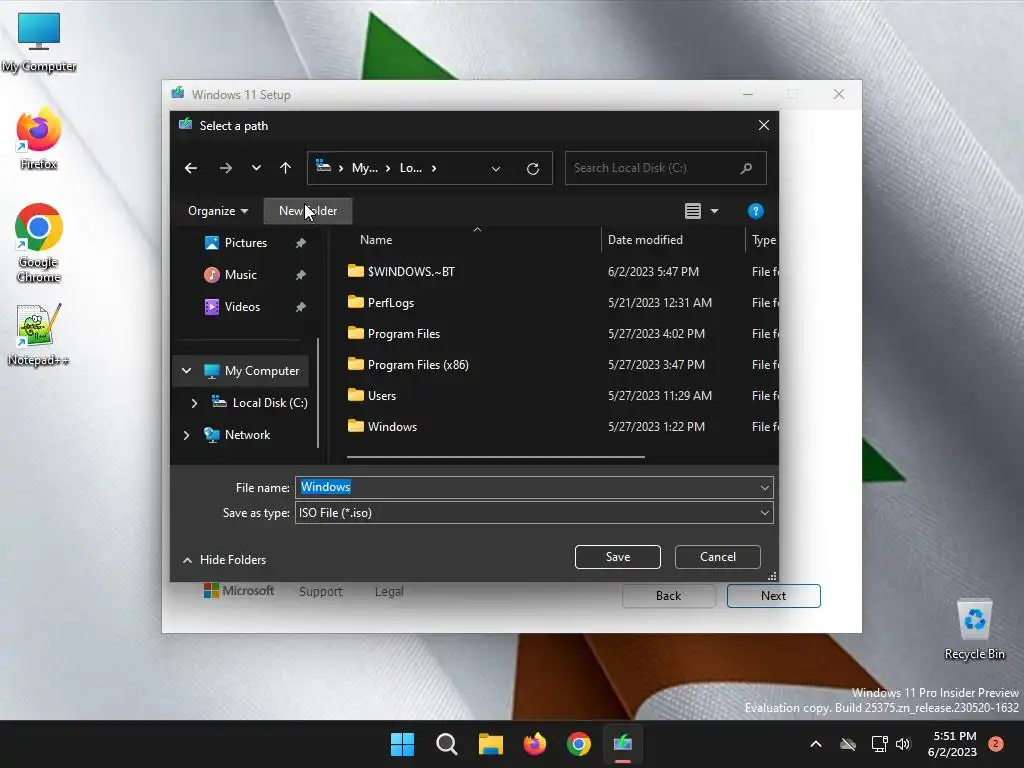Viewport: 1024px width, 768px height.
Task: Unpin Pictures via its pin icon
Action: (x=300, y=243)
